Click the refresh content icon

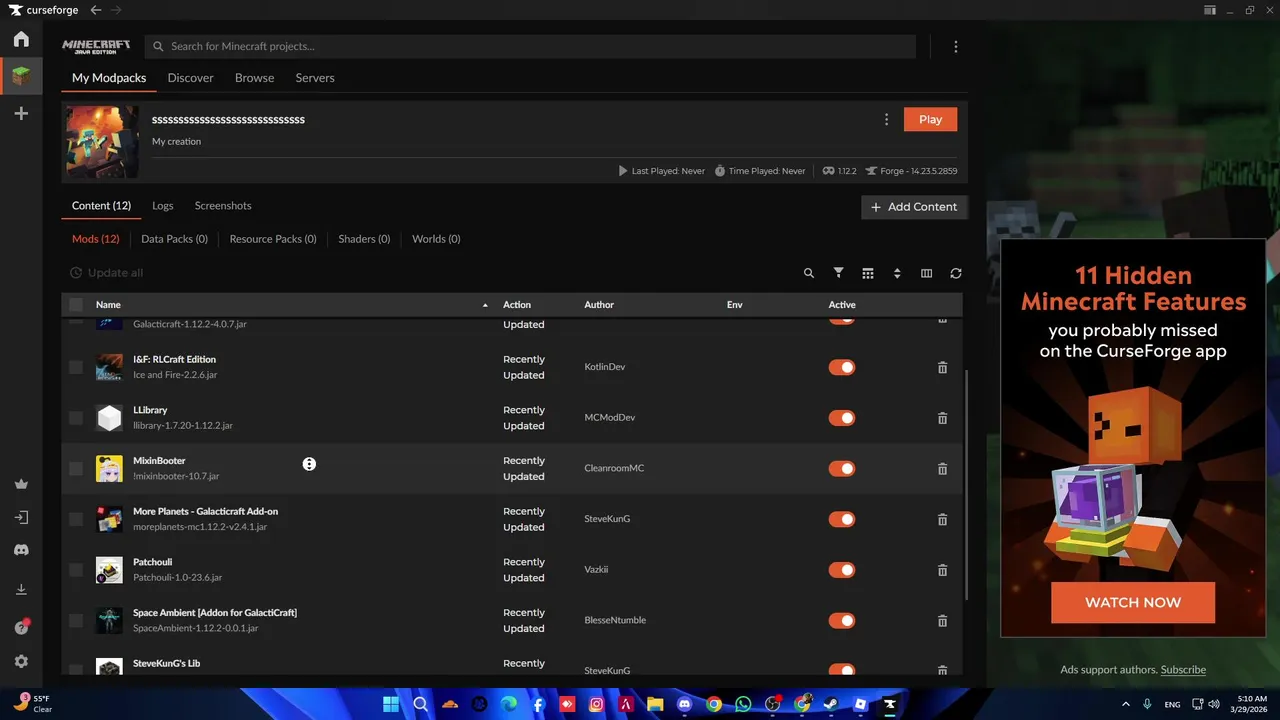pos(956,273)
